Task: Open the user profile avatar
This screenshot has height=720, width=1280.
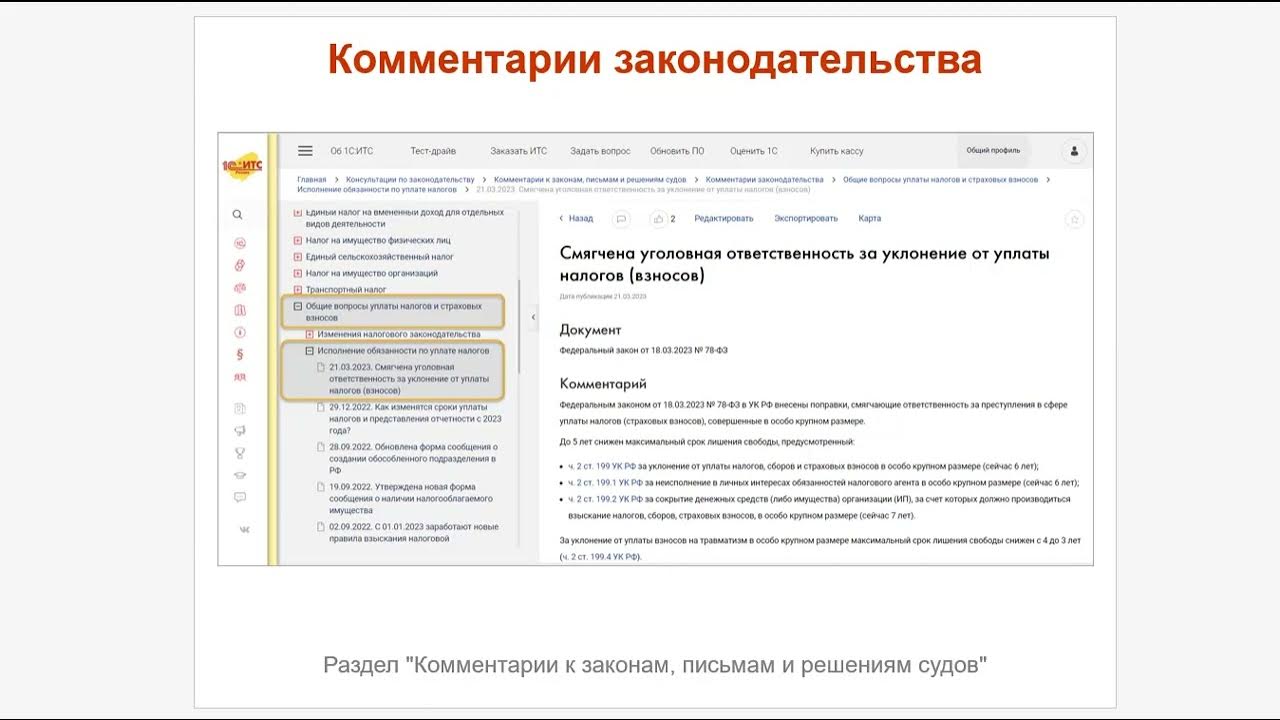Action: tap(1074, 151)
